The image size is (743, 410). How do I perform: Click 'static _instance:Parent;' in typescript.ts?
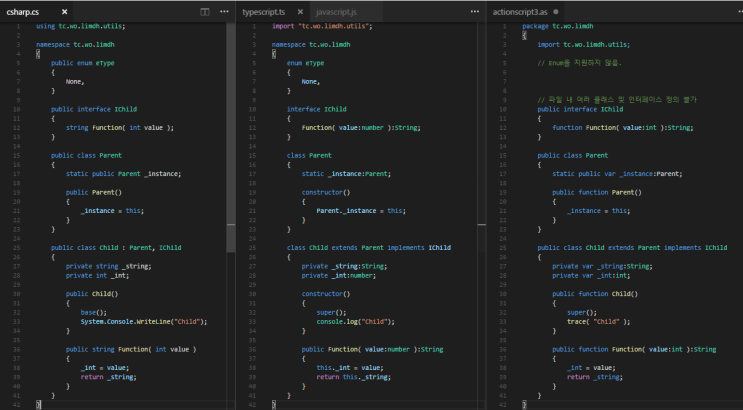[346, 174]
